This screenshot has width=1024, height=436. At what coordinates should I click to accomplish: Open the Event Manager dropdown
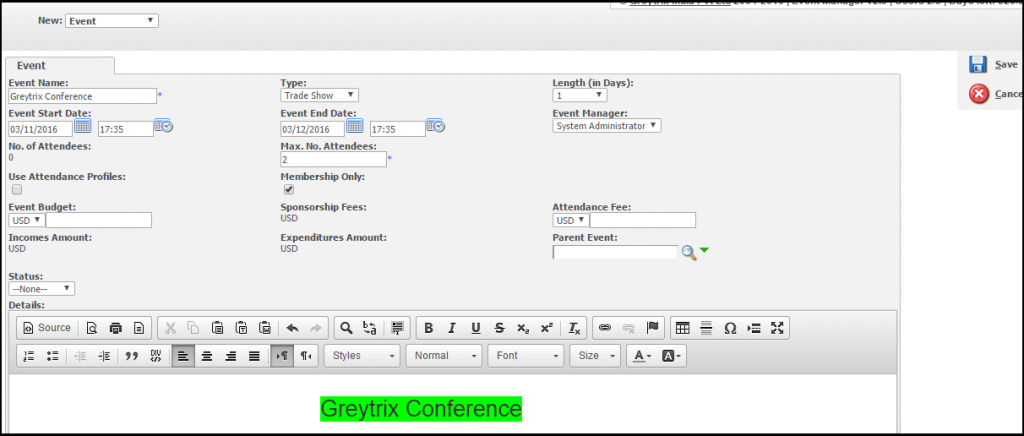607,126
